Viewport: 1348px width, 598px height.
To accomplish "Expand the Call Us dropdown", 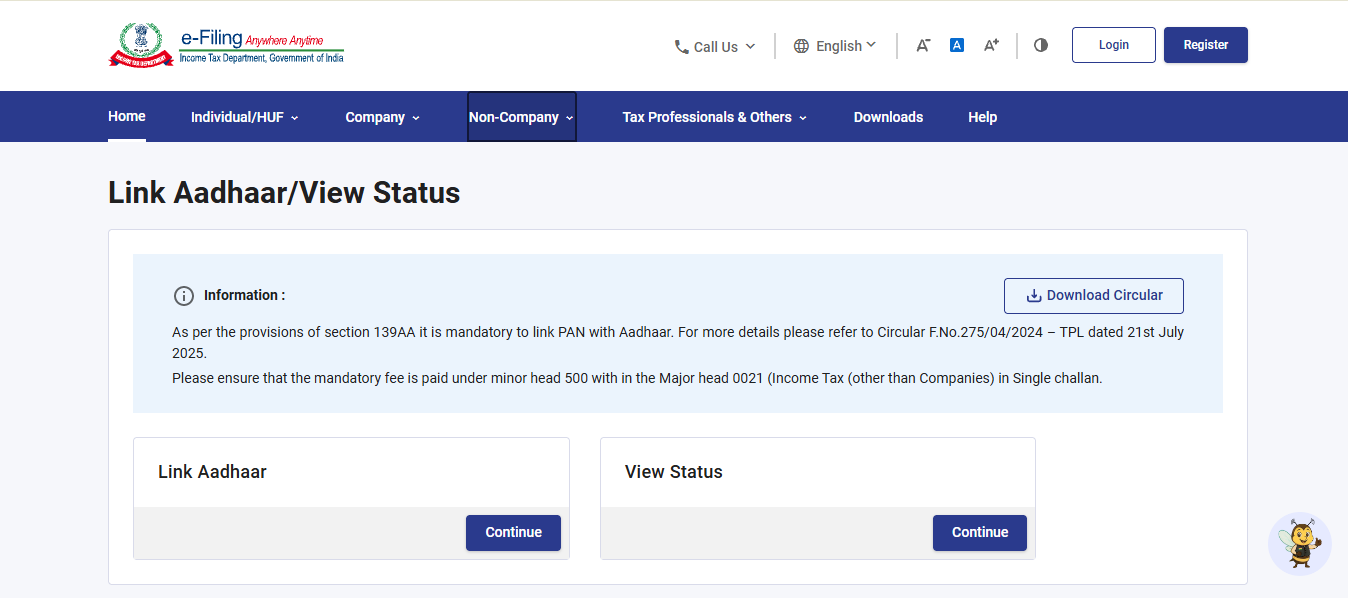I will coord(715,46).
